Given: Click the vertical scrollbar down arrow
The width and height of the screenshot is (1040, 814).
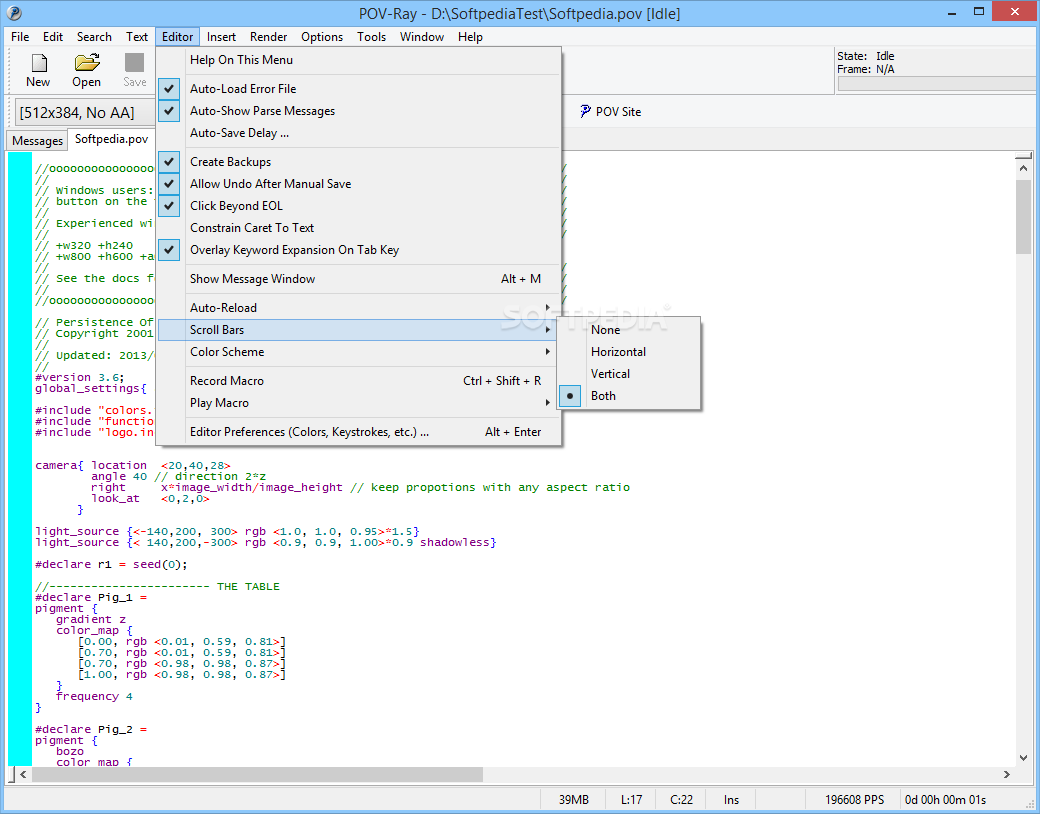Looking at the screenshot, I should coord(1023,758).
